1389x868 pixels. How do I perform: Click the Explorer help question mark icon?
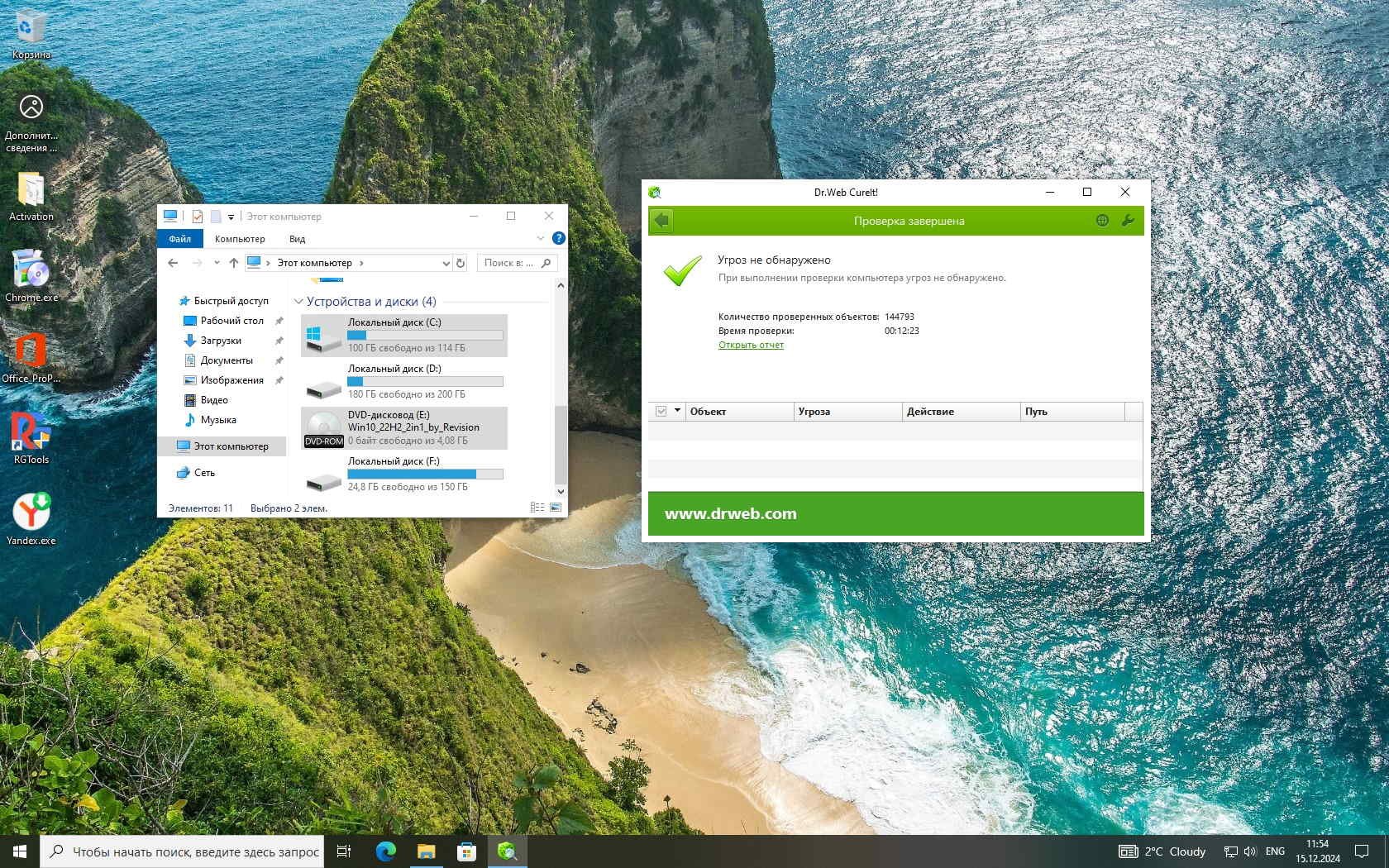click(559, 238)
